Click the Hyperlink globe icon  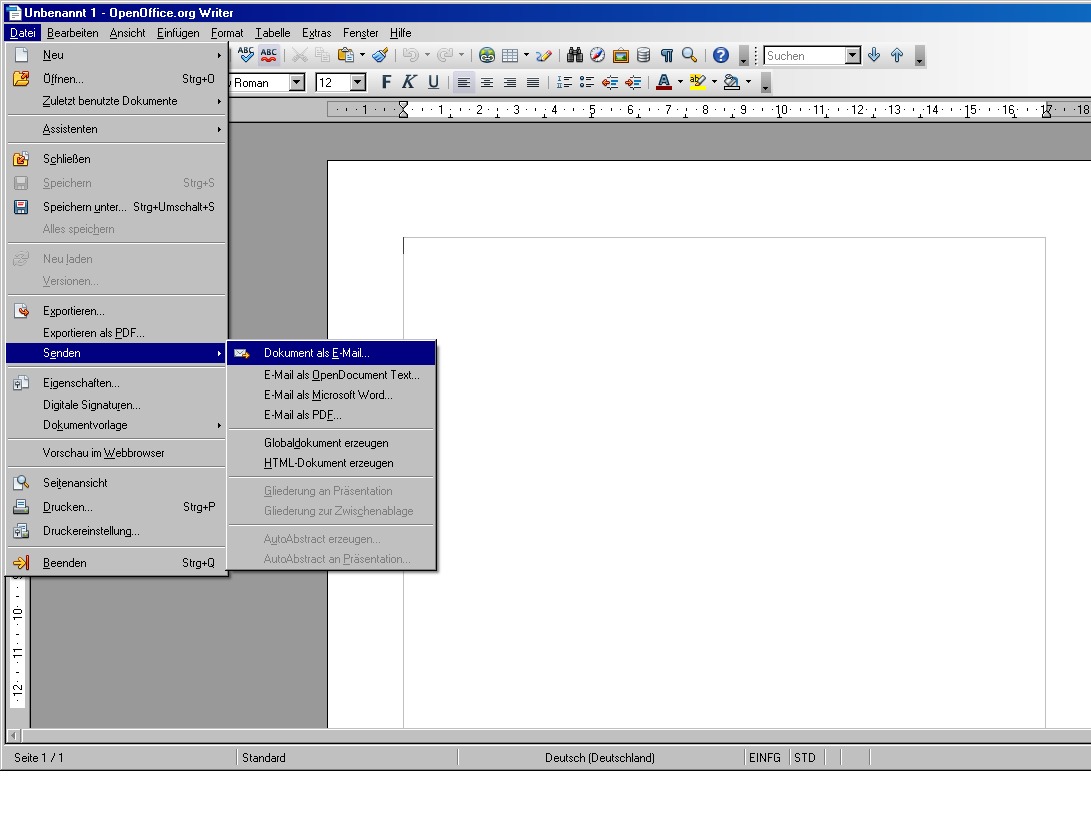487,55
